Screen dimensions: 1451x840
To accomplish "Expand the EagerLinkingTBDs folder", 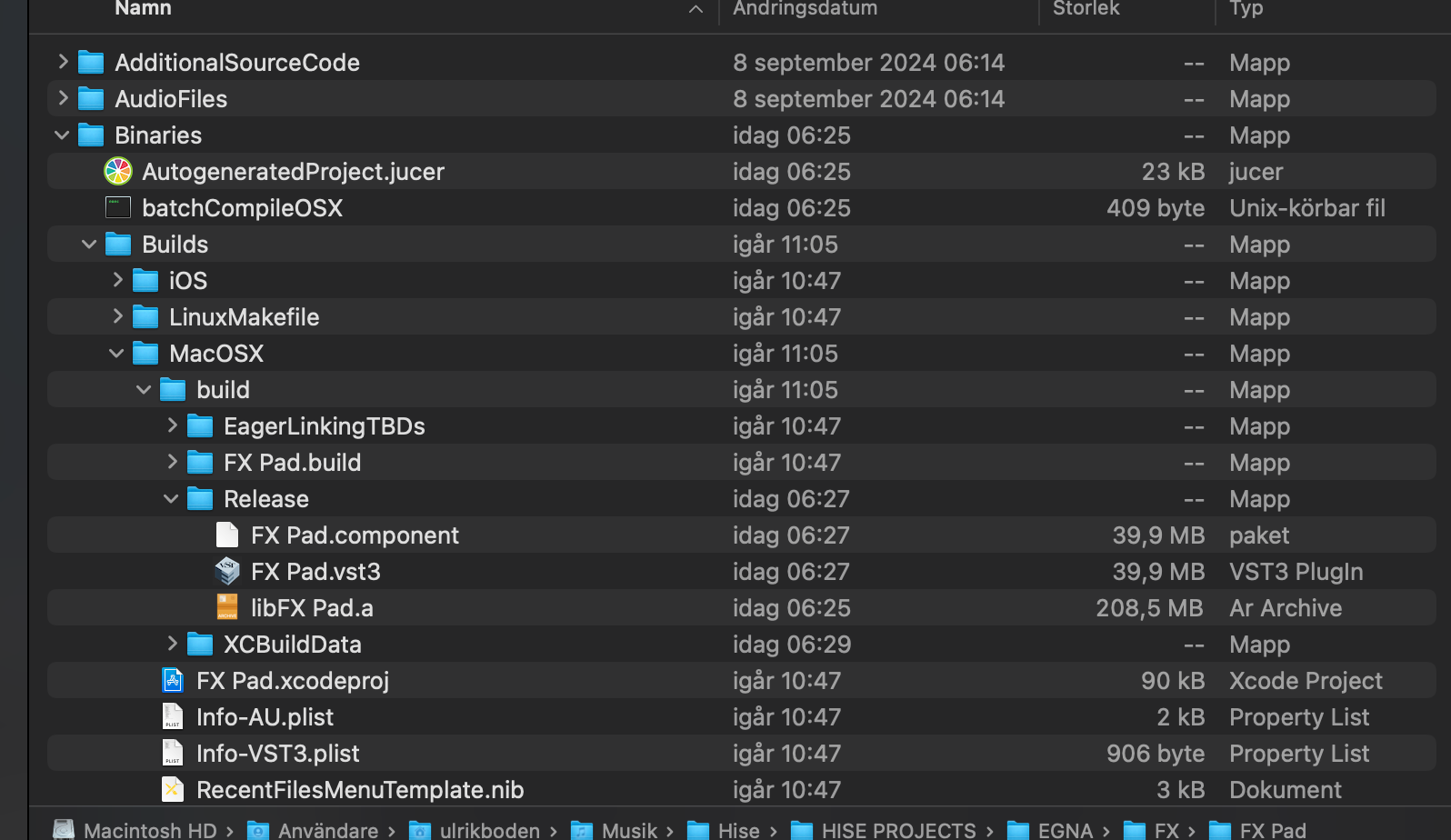I will [172, 425].
